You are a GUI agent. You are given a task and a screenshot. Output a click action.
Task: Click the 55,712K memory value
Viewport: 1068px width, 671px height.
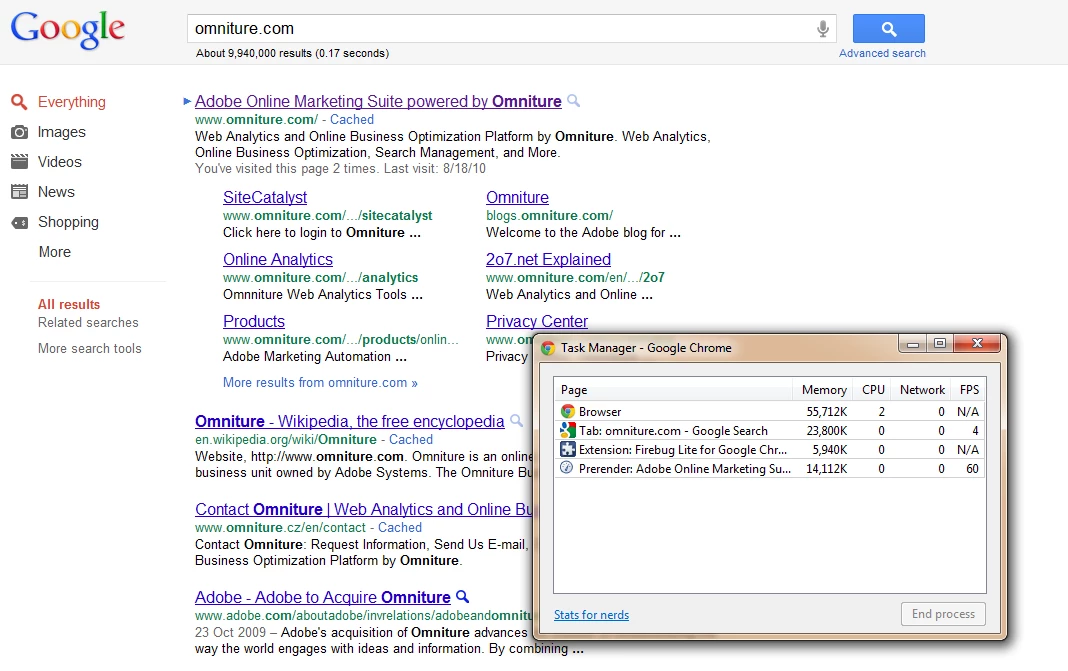[x=827, y=411]
